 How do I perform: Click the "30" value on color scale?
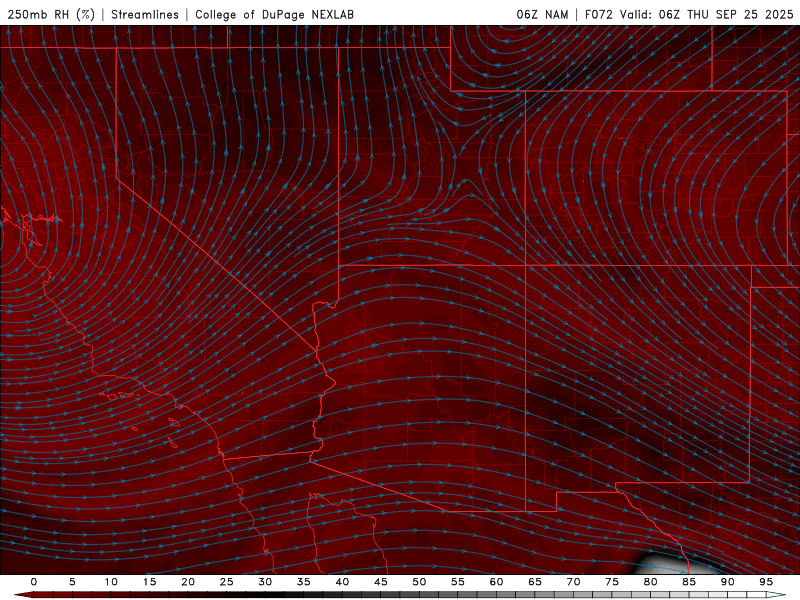(265, 582)
